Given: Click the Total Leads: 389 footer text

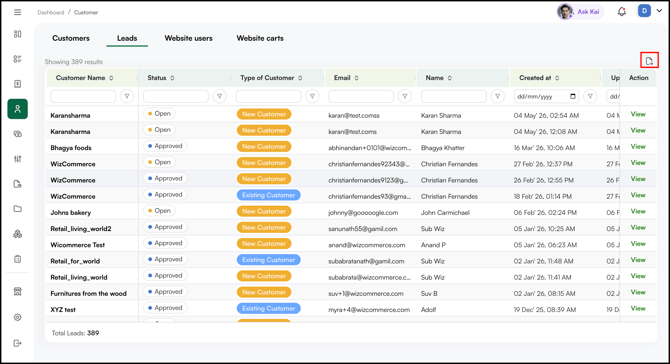Looking at the screenshot, I should [x=75, y=333].
